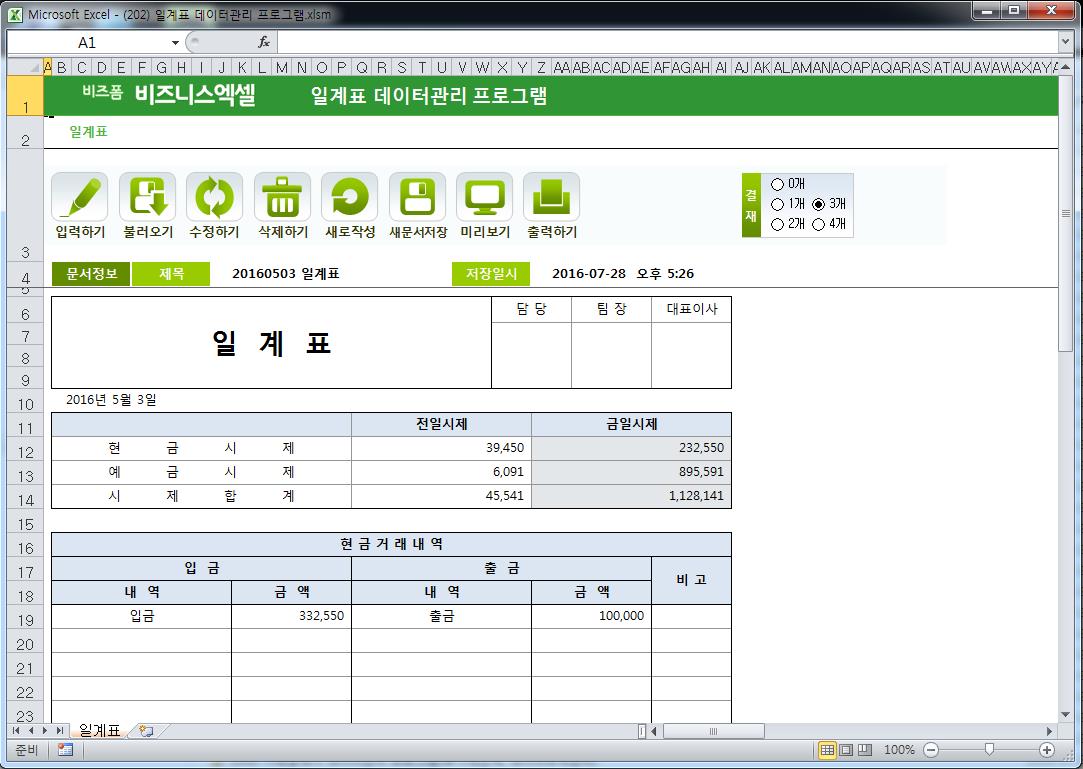Open the 불러오기 load icon
This screenshot has height=769, width=1083.
coord(147,198)
